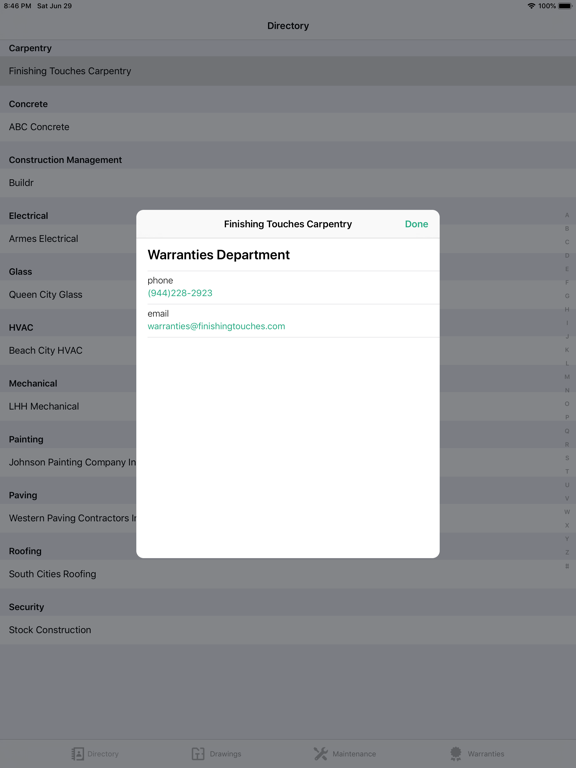Image resolution: width=576 pixels, height=768 pixels.
Task: Open the Maintenance wrench icon tab
Action: (321, 754)
